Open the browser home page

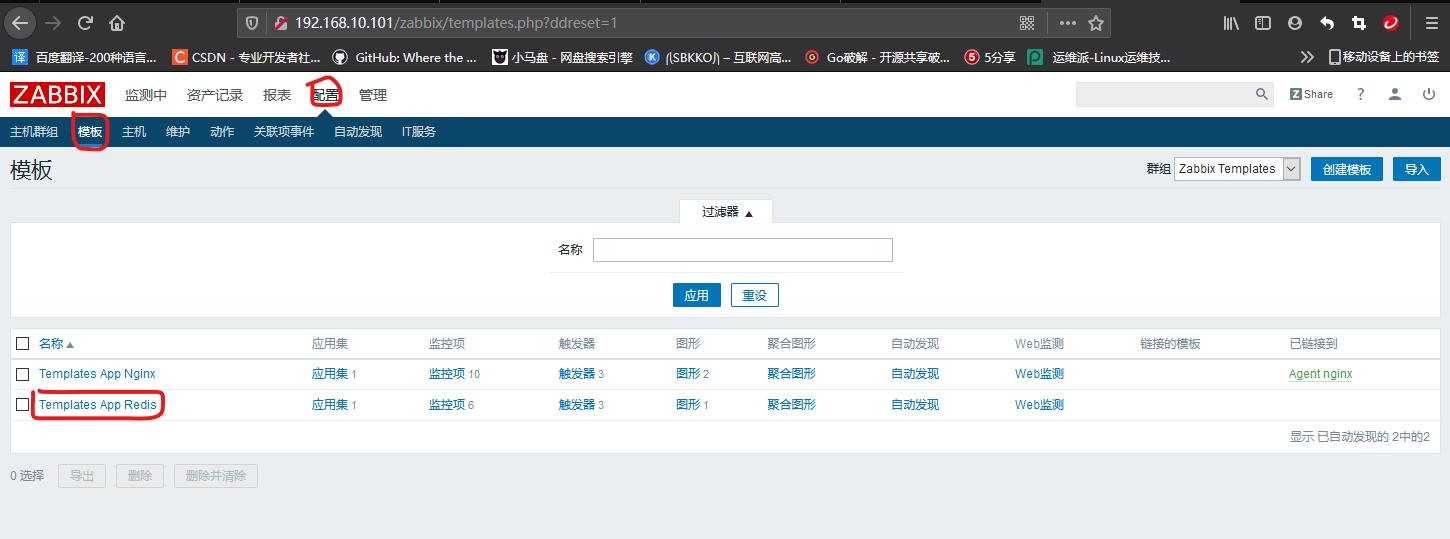117,22
